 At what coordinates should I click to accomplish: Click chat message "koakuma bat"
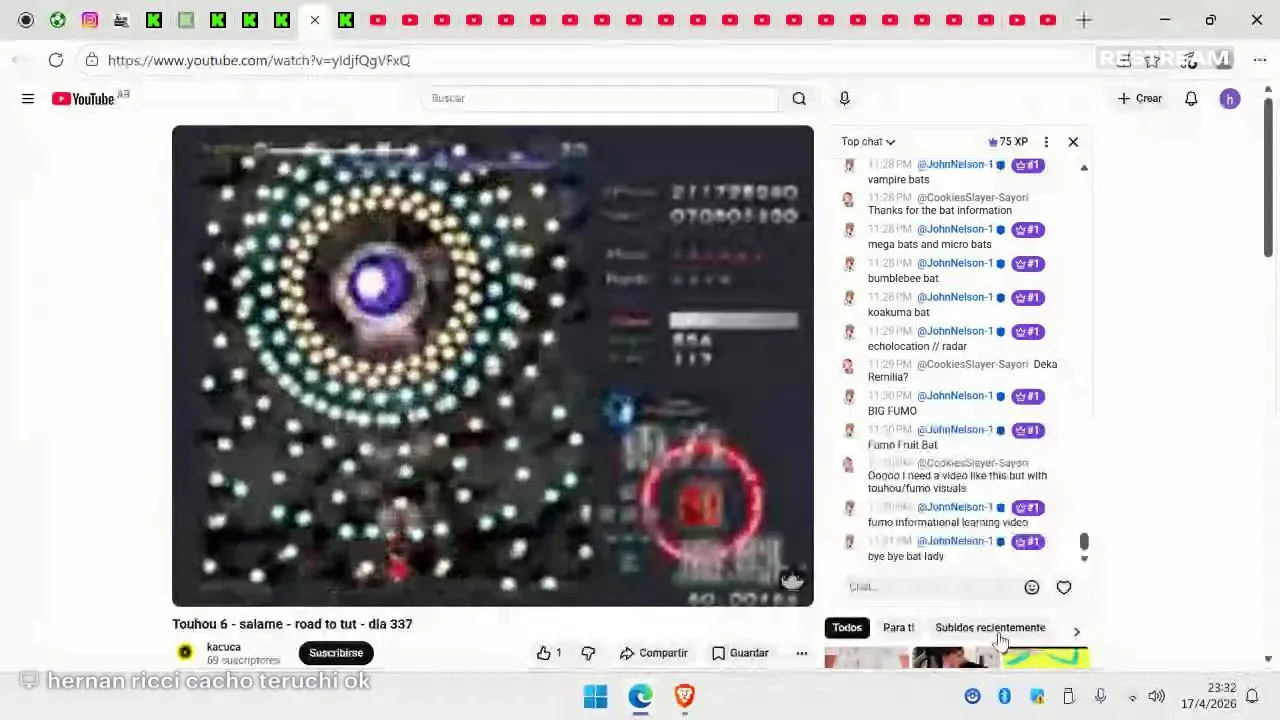(x=898, y=313)
